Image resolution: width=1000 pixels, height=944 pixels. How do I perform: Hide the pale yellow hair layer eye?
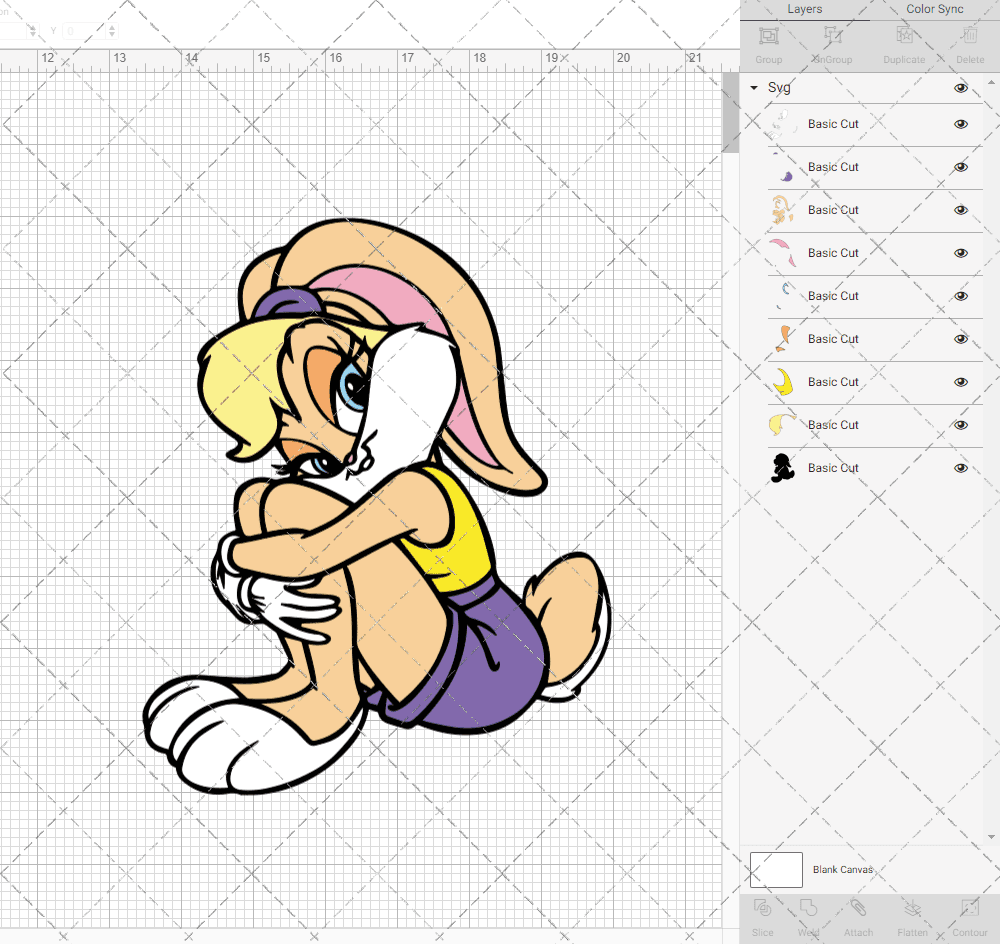pyautogui.click(x=961, y=425)
